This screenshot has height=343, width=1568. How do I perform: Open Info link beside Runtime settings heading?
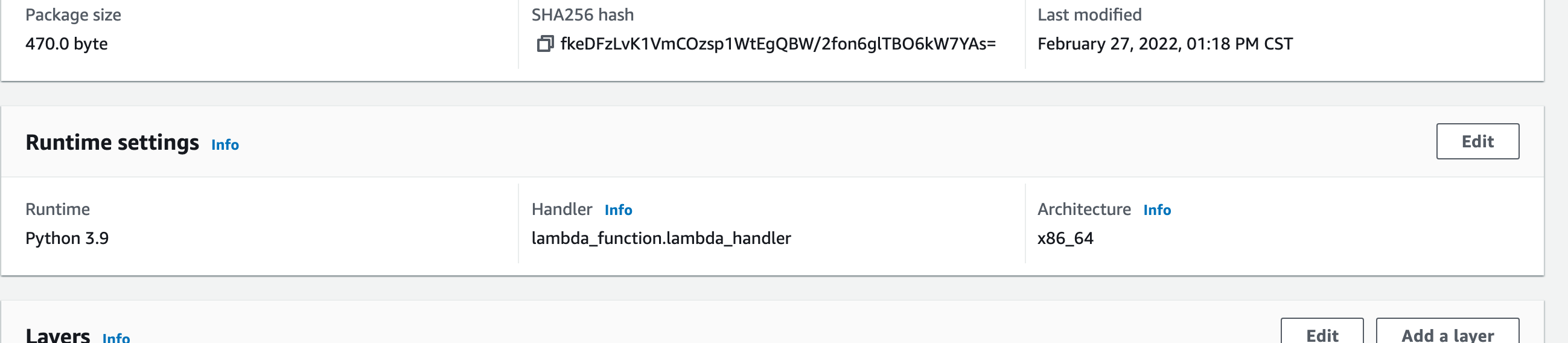pyautogui.click(x=225, y=145)
